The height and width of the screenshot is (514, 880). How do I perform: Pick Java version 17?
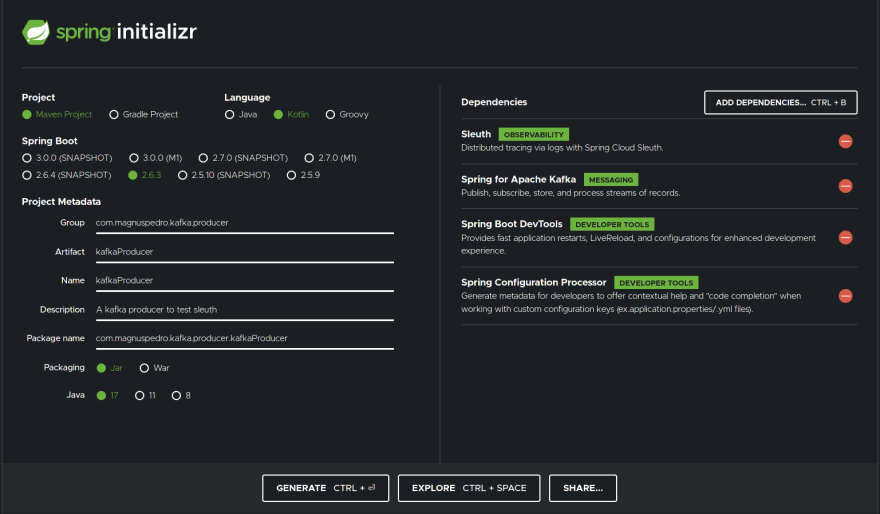pyautogui.click(x=107, y=396)
